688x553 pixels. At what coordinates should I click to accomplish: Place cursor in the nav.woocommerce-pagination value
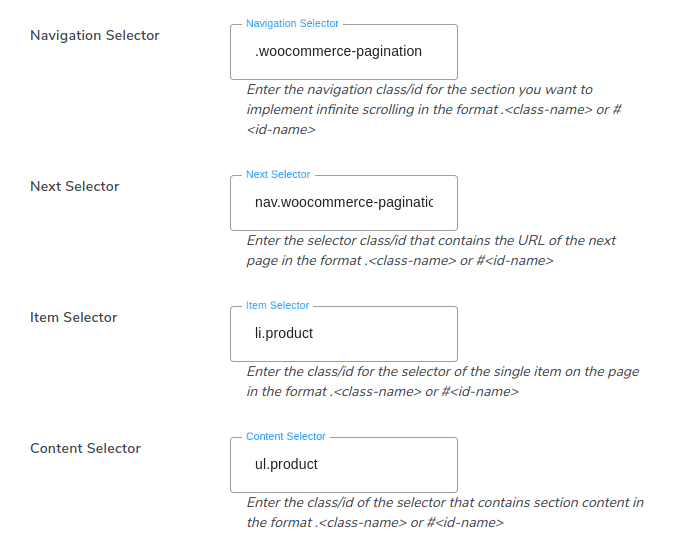tap(343, 202)
